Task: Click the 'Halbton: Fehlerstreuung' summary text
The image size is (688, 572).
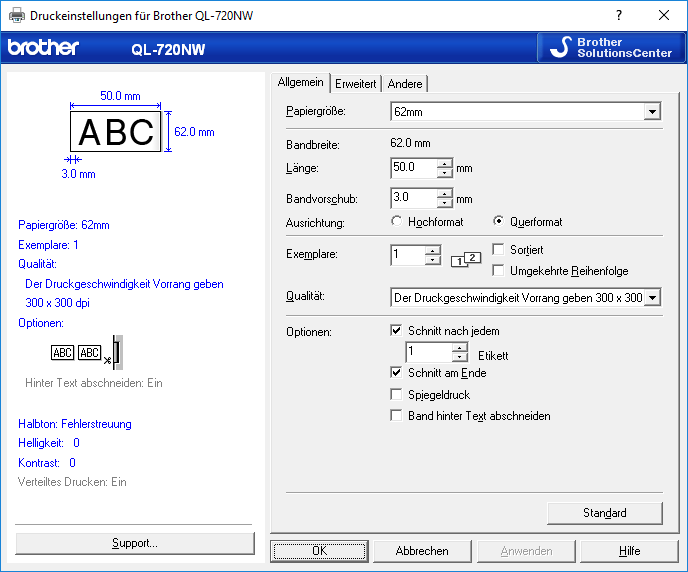Action: [75, 424]
